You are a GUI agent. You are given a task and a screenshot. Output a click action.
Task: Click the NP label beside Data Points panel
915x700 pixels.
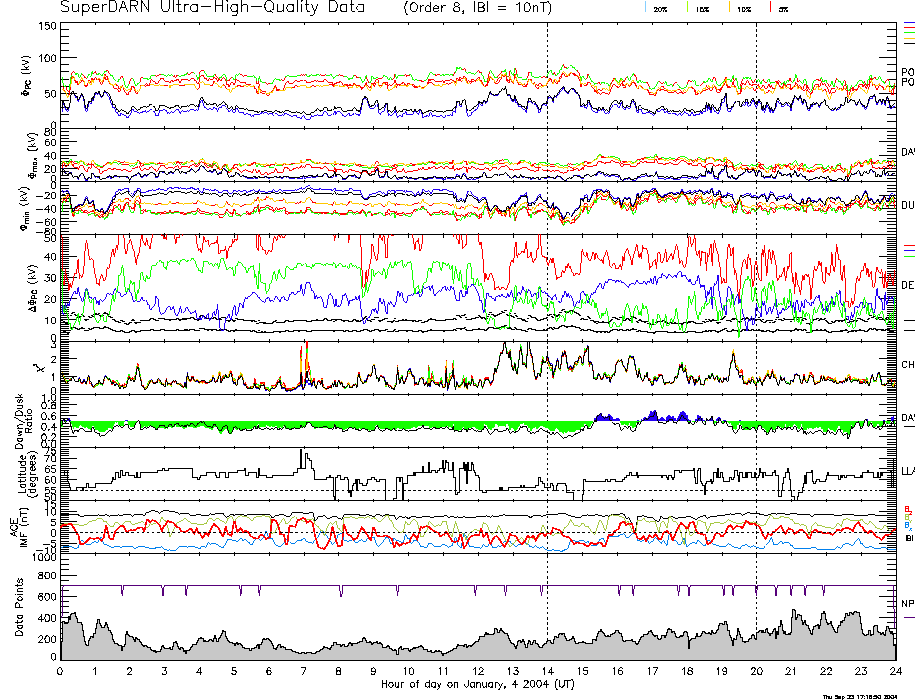point(907,603)
